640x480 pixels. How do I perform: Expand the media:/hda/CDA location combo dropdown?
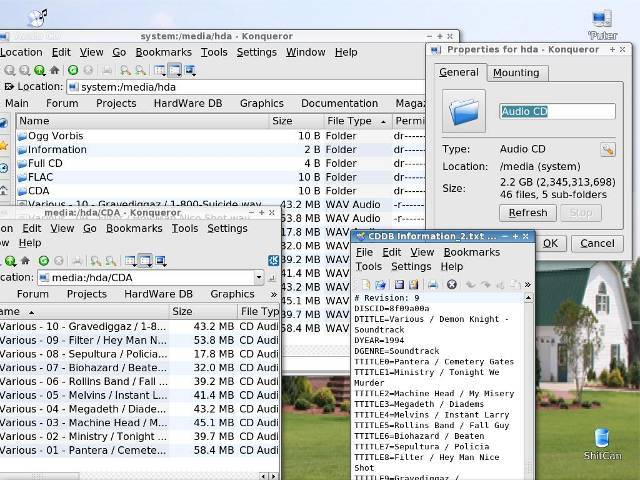(259, 278)
